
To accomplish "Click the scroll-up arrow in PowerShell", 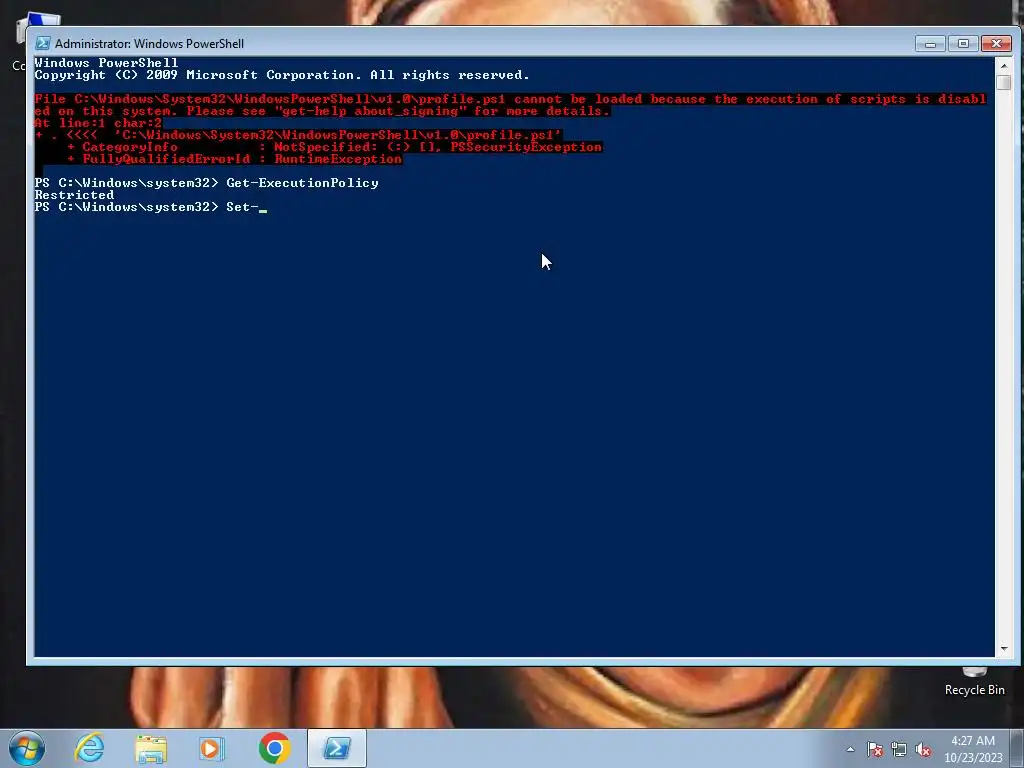I will pos(1004,65).
